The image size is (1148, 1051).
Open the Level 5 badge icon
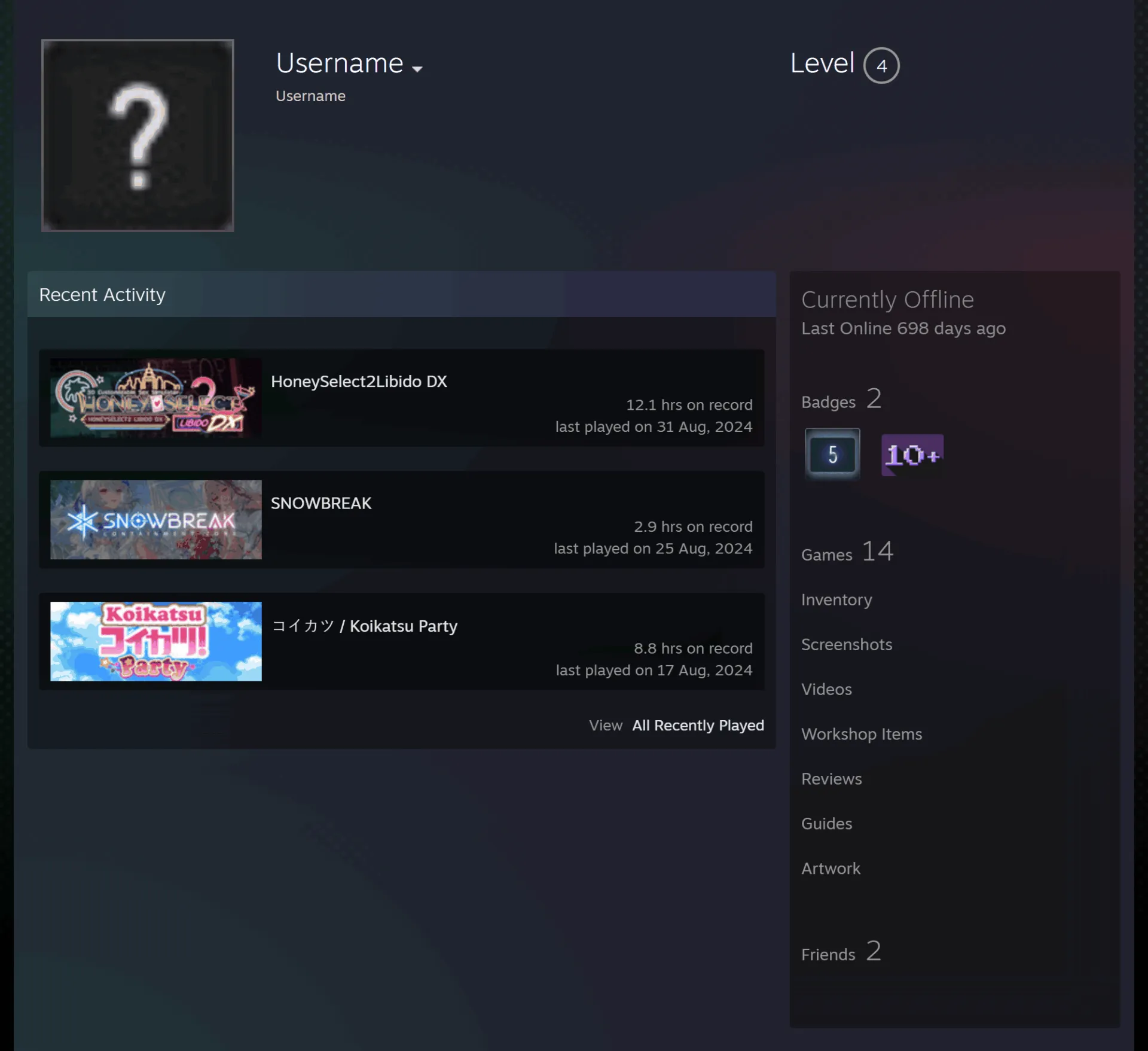pyautogui.click(x=832, y=454)
